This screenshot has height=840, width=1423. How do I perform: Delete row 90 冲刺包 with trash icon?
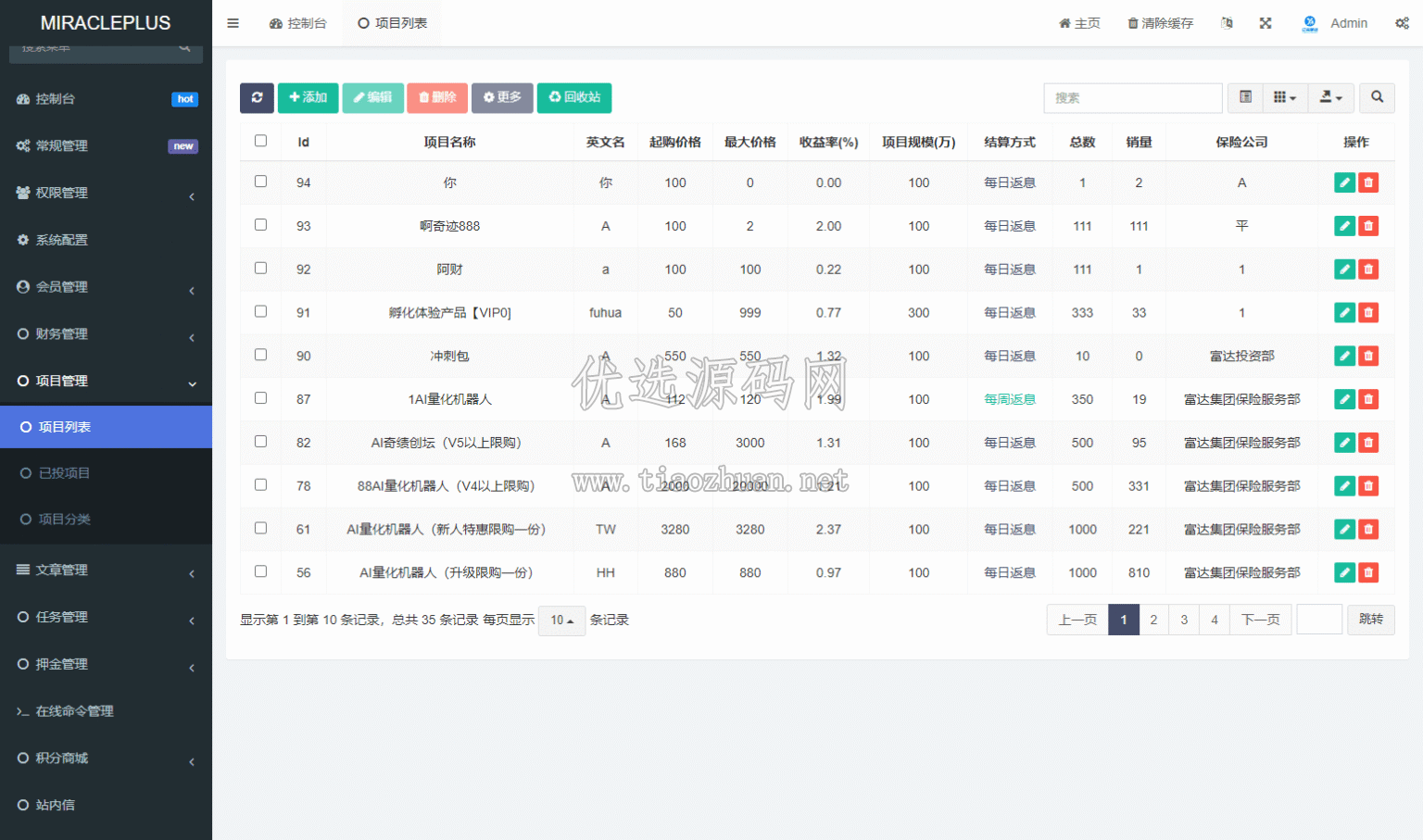point(1368,356)
